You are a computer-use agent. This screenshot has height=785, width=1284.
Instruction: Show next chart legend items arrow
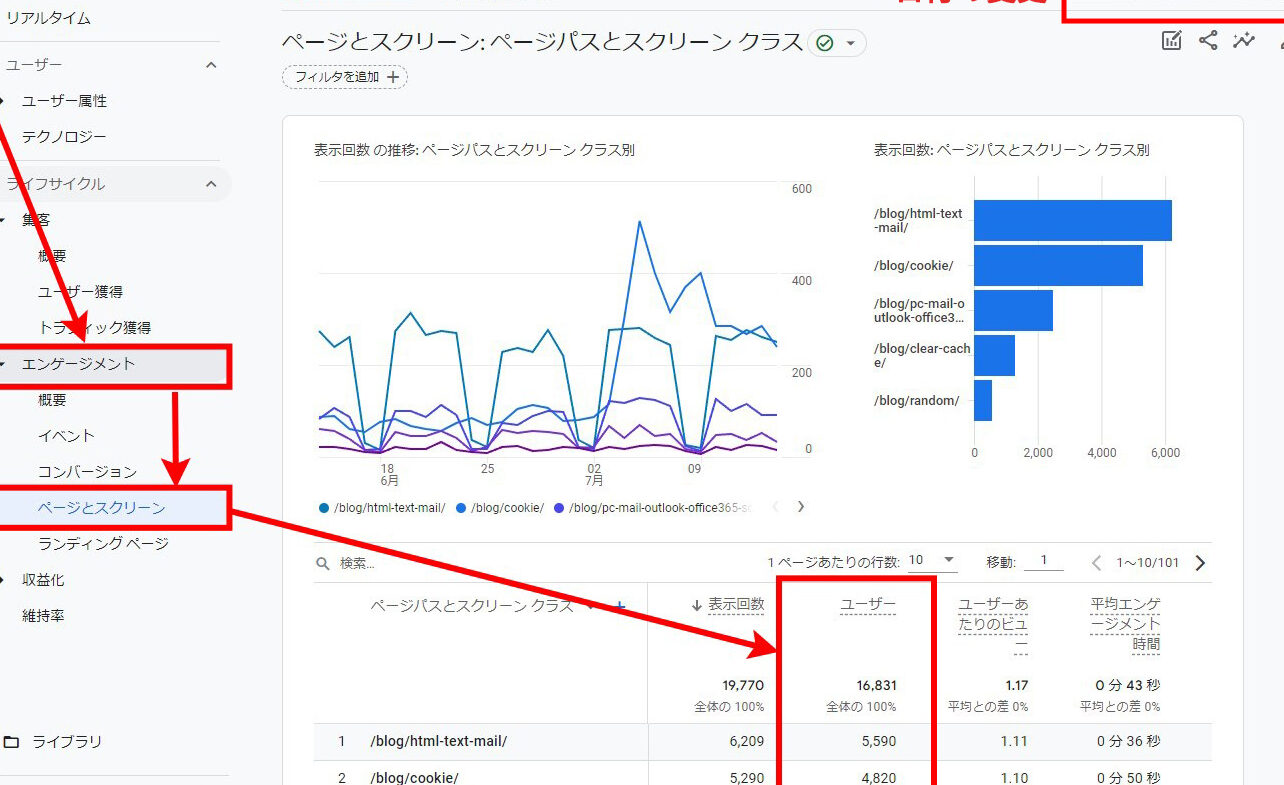800,507
